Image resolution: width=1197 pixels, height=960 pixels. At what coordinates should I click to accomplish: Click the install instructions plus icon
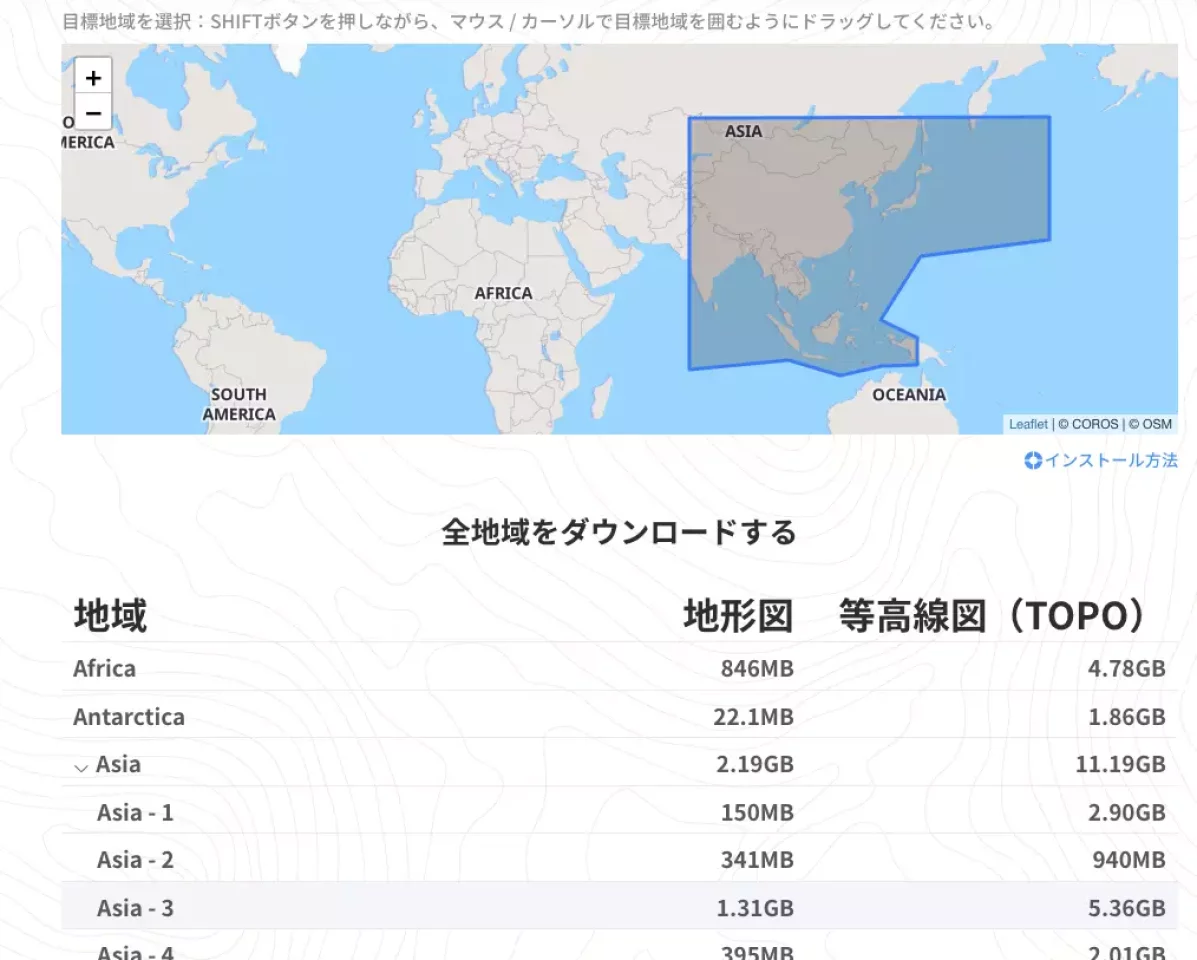tap(1033, 461)
